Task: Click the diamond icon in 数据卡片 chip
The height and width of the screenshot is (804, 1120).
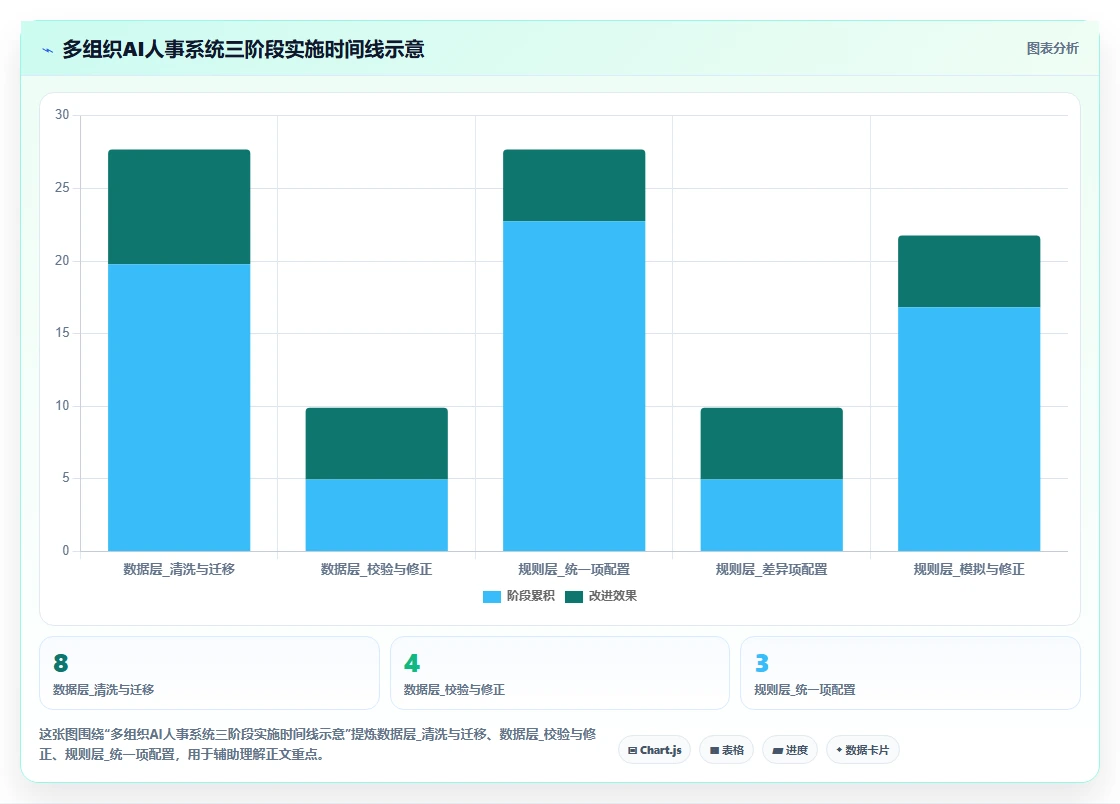Action: (839, 750)
